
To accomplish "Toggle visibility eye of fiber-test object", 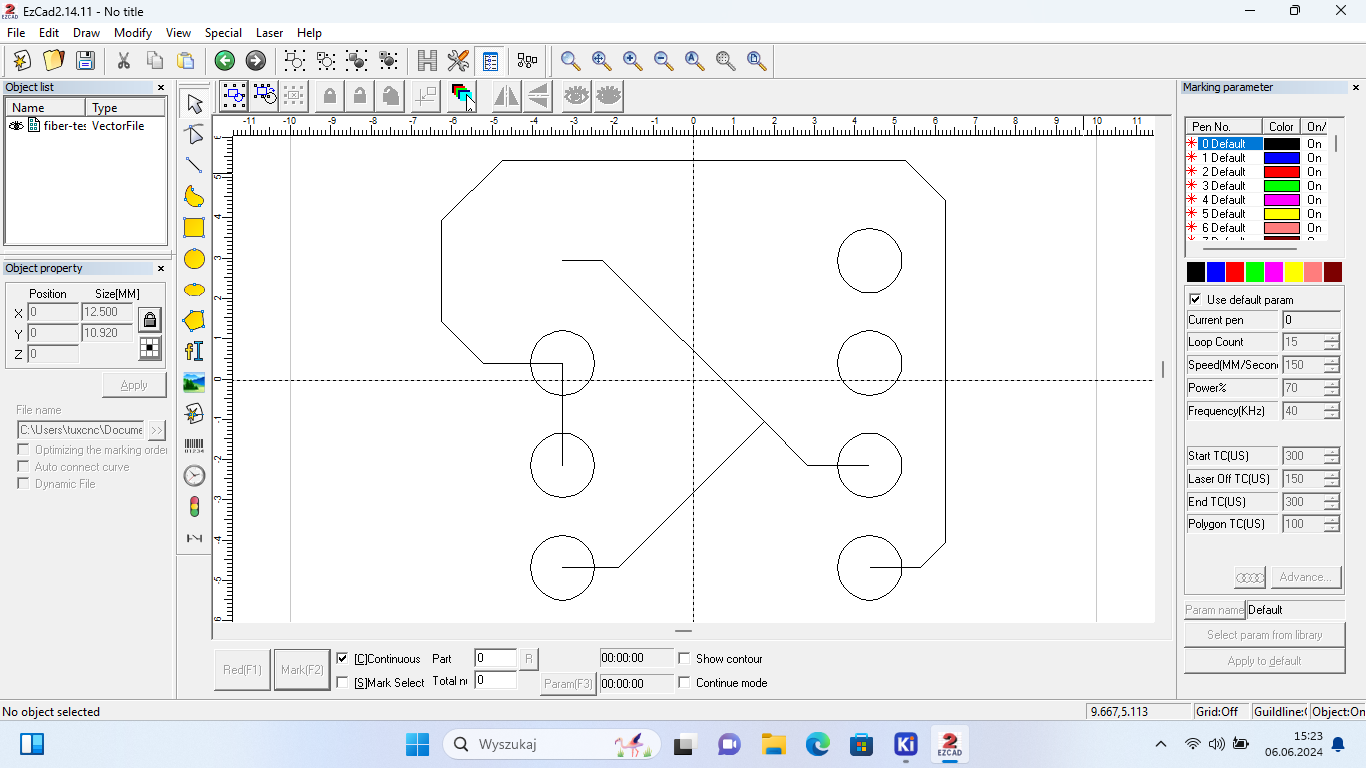I will [16, 126].
